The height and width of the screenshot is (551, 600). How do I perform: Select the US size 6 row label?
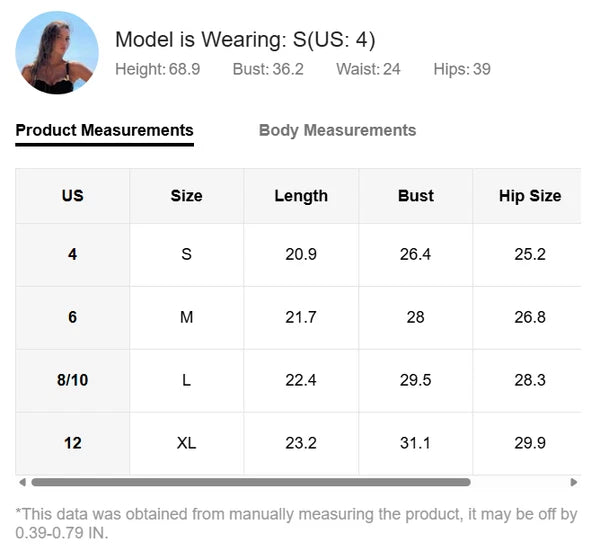click(x=72, y=317)
